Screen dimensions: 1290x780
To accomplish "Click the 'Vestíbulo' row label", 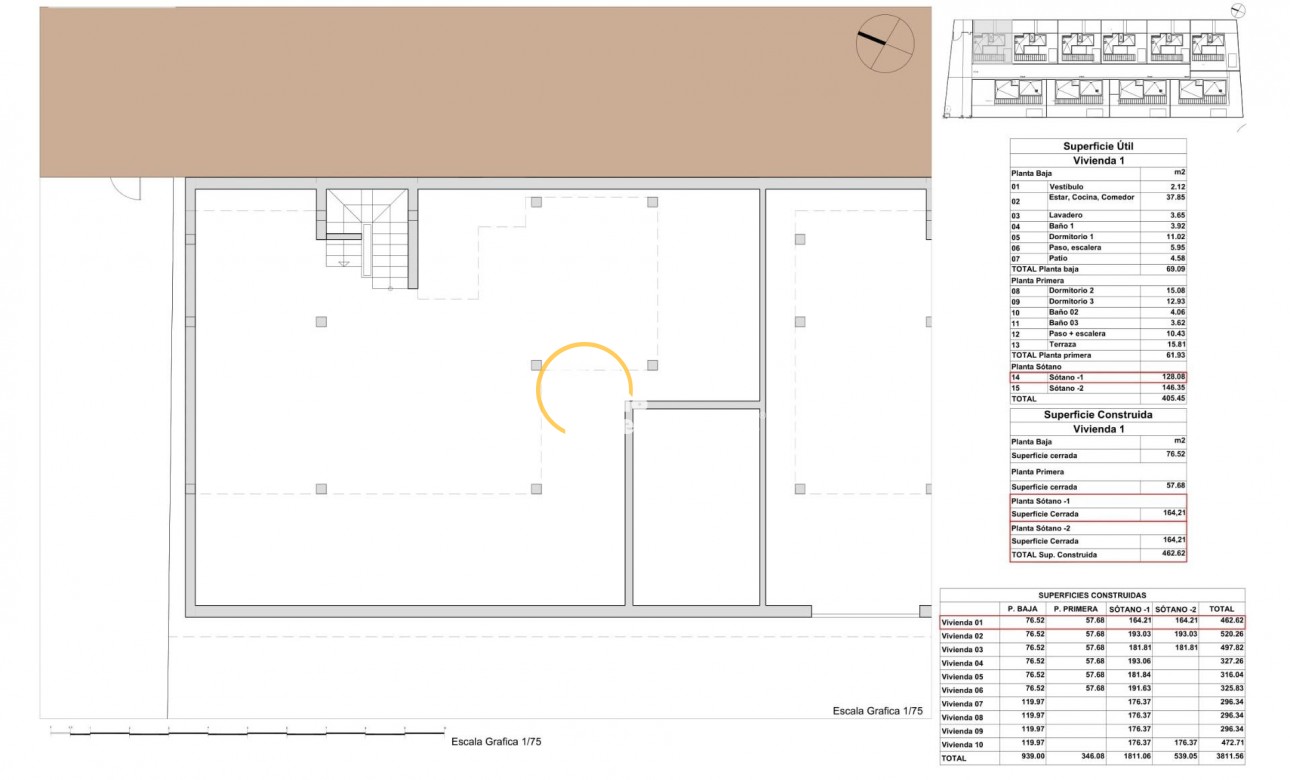I will [x=1068, y=187].
